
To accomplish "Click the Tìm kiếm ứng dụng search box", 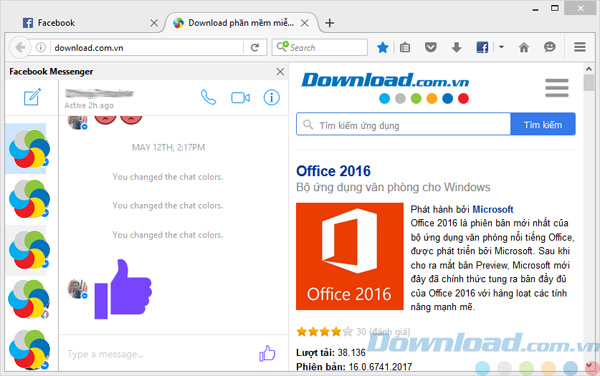I will click(x=403, y=124).
